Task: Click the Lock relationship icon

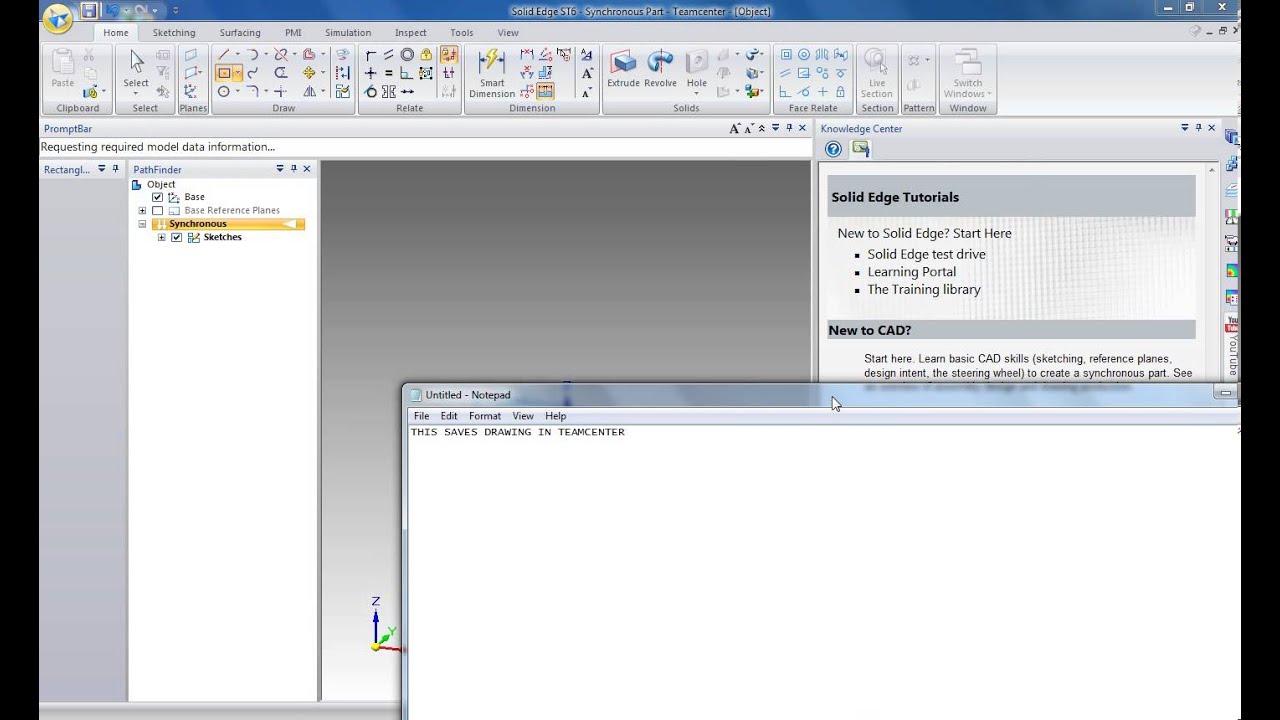Action: click(x=426, y=55)
